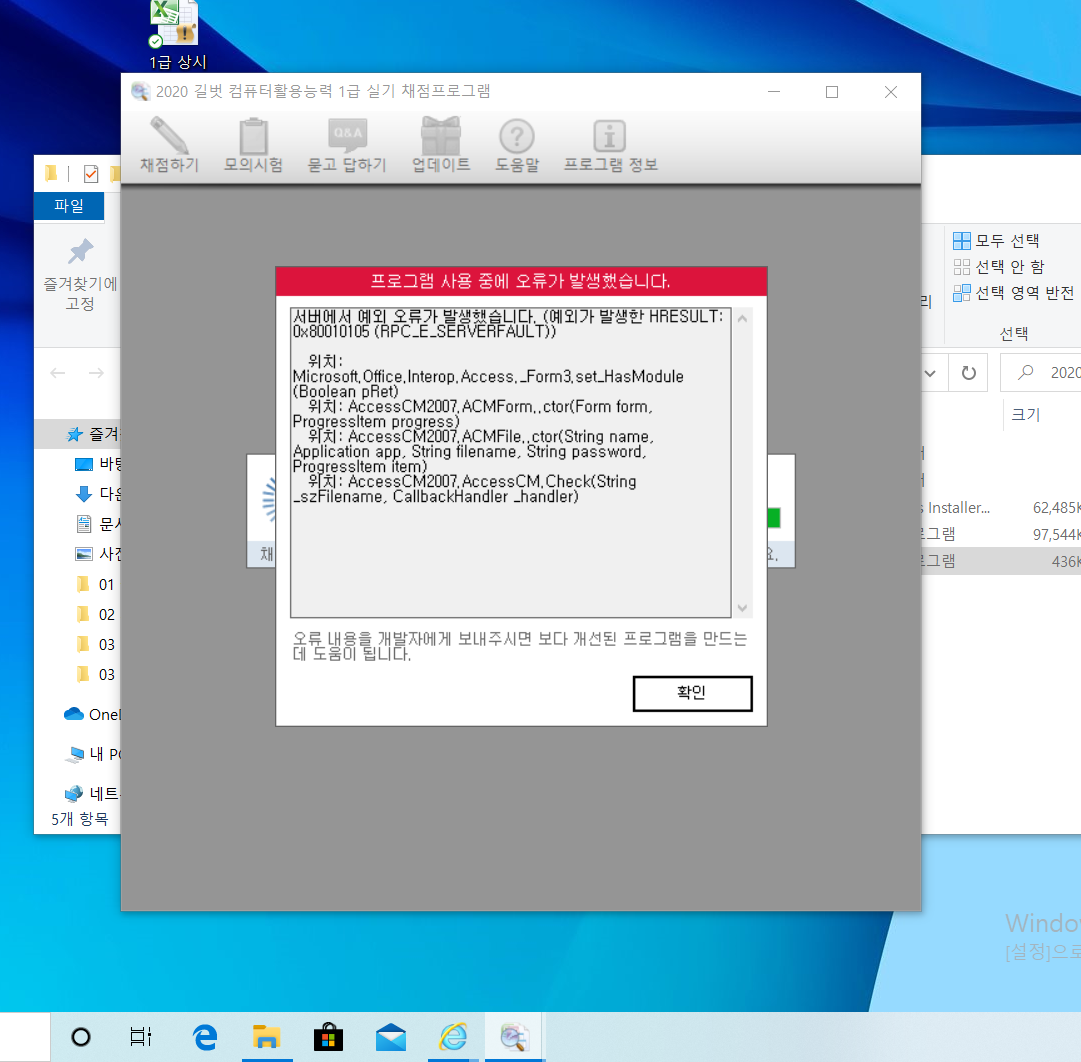Viewport: 1081px width, 1062px height.
Task: Open the 묻고 답하기 Q&A icon
Action: pyautogui.click(x=347, y=137)
